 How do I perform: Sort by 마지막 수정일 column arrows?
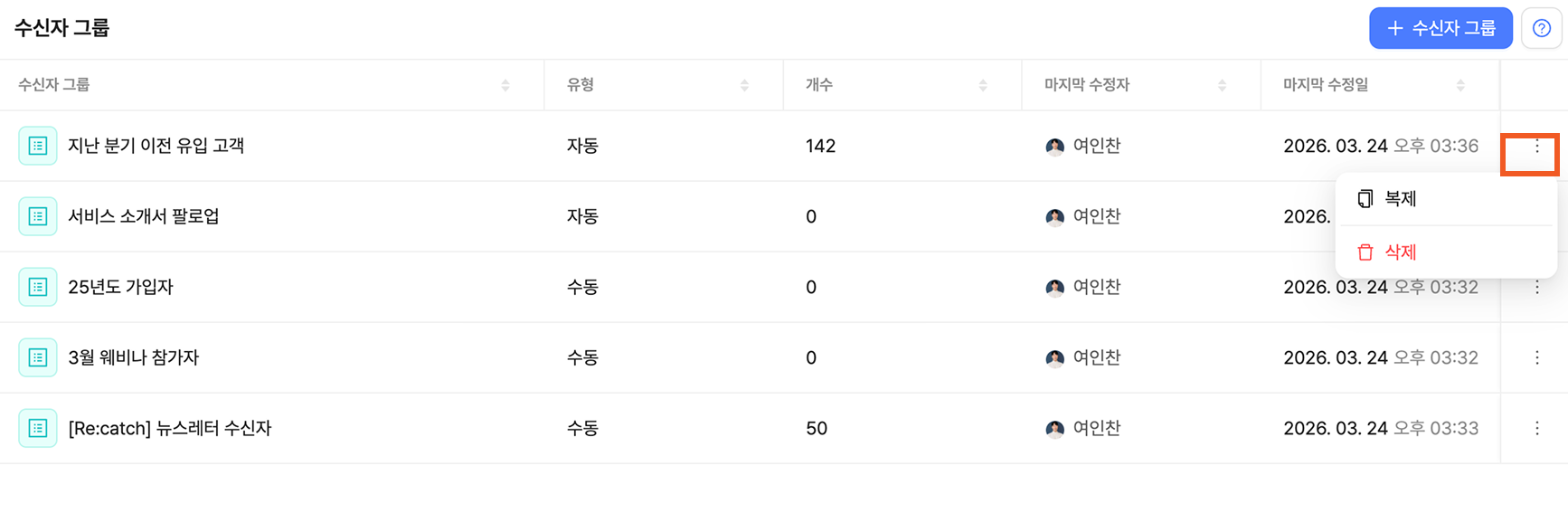tap(1460, 86)
